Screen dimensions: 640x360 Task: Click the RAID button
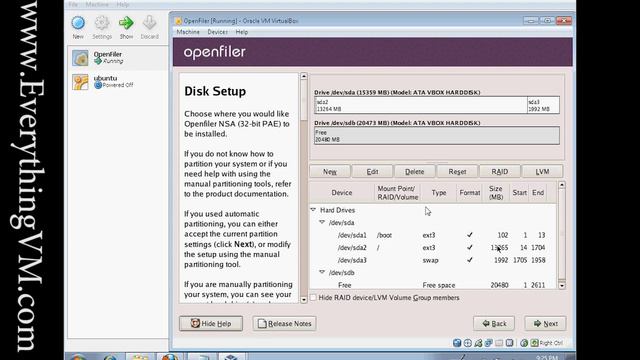[x=500, y=171]
